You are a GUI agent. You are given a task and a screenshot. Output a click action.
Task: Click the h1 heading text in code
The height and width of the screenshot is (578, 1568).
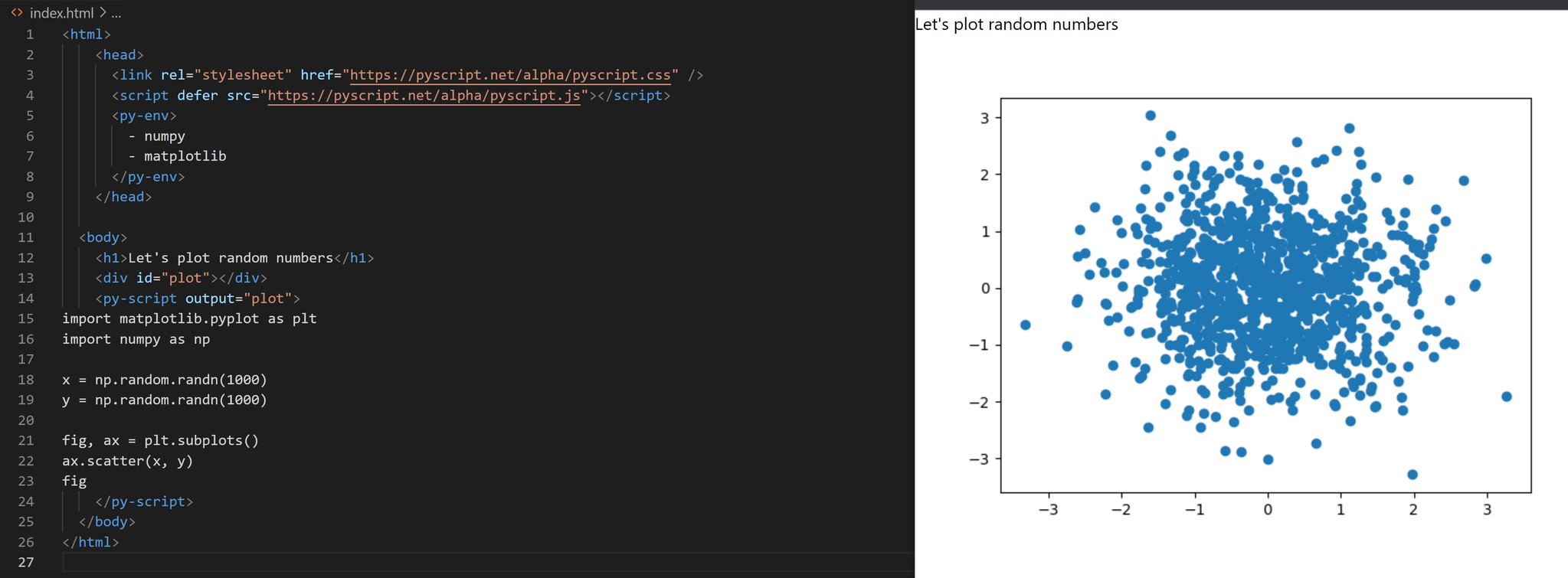[x=231, y=258]
